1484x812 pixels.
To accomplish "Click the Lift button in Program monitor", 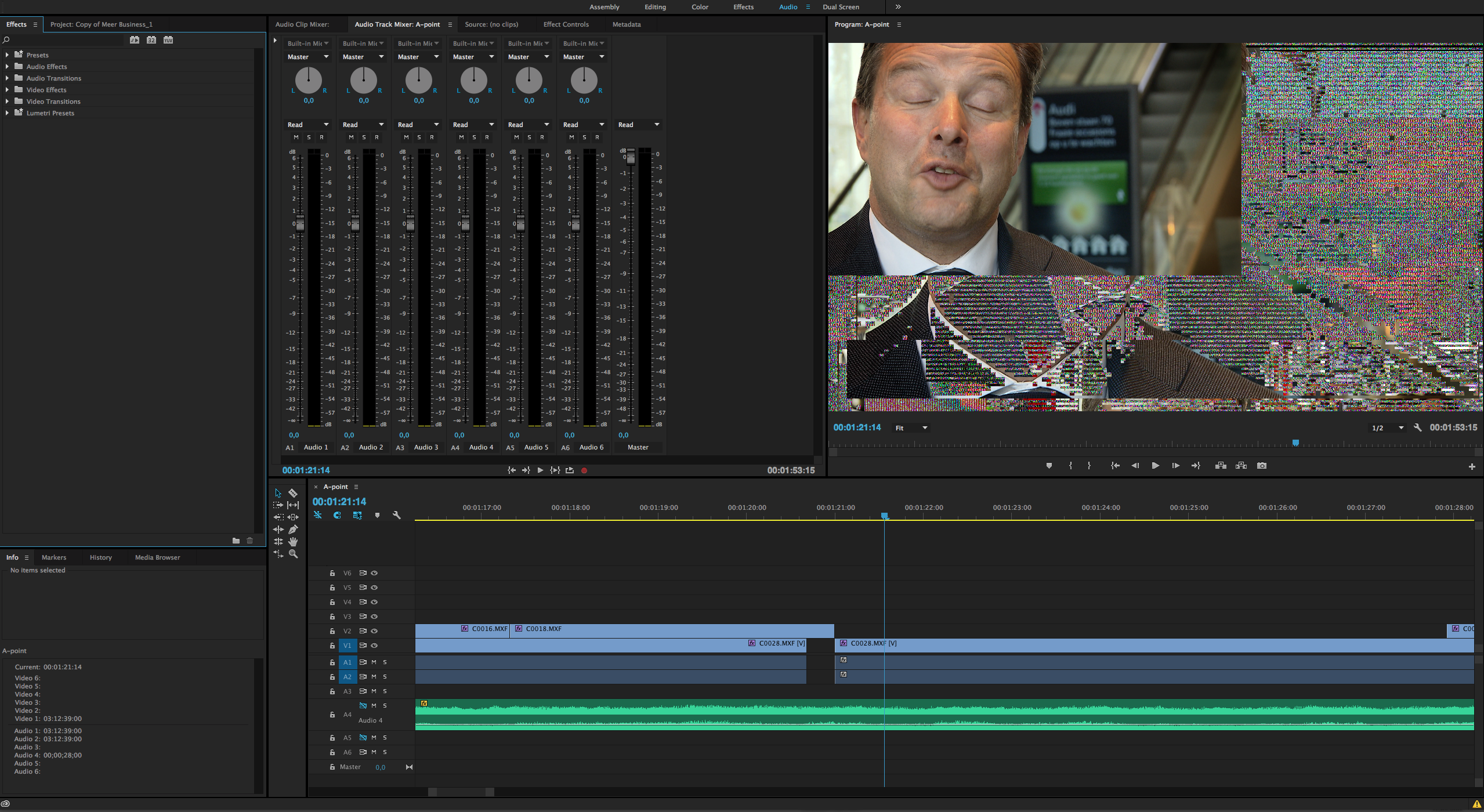I will [x=1221, y=466].
